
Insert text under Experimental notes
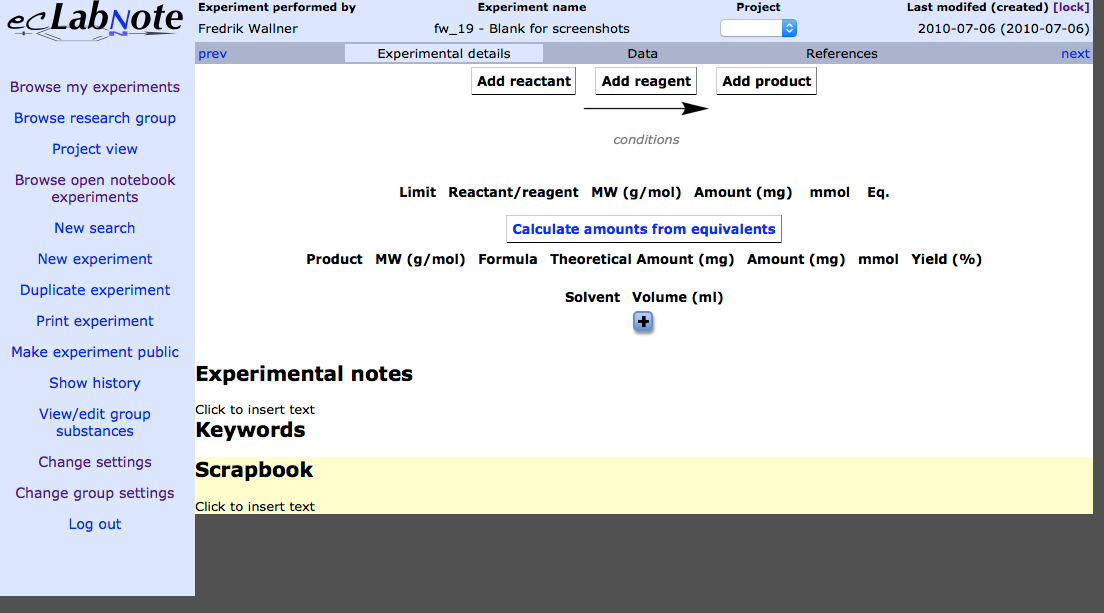255,410
